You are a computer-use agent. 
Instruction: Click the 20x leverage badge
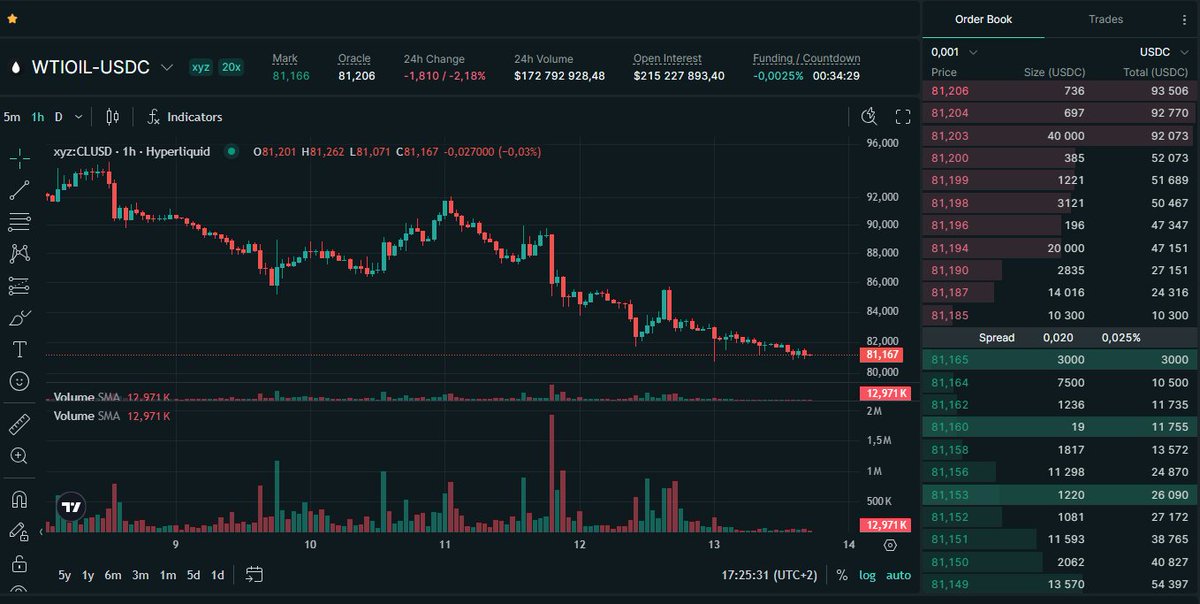231,67
